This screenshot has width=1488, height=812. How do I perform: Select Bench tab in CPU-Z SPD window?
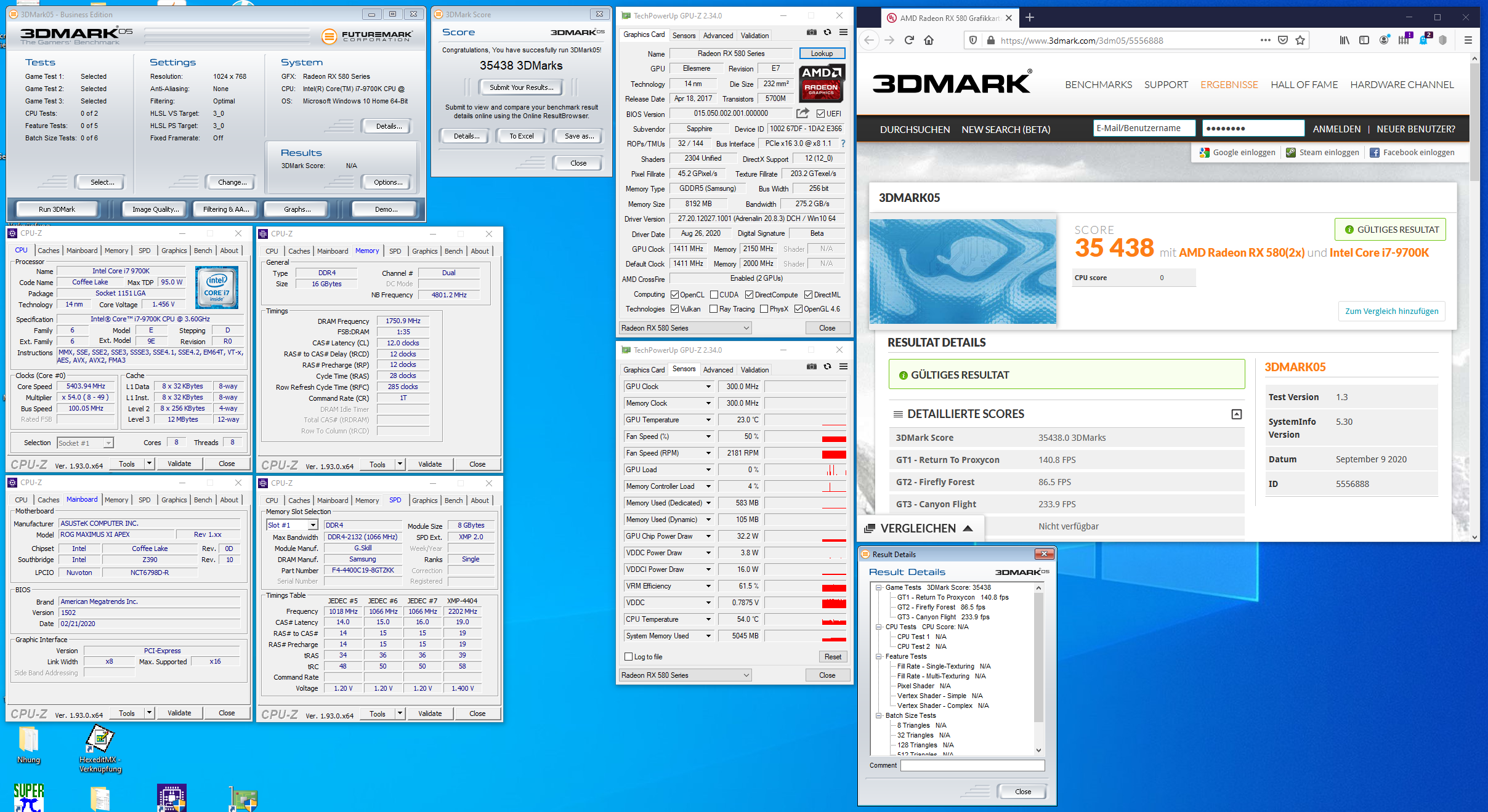tap(453, 500)
